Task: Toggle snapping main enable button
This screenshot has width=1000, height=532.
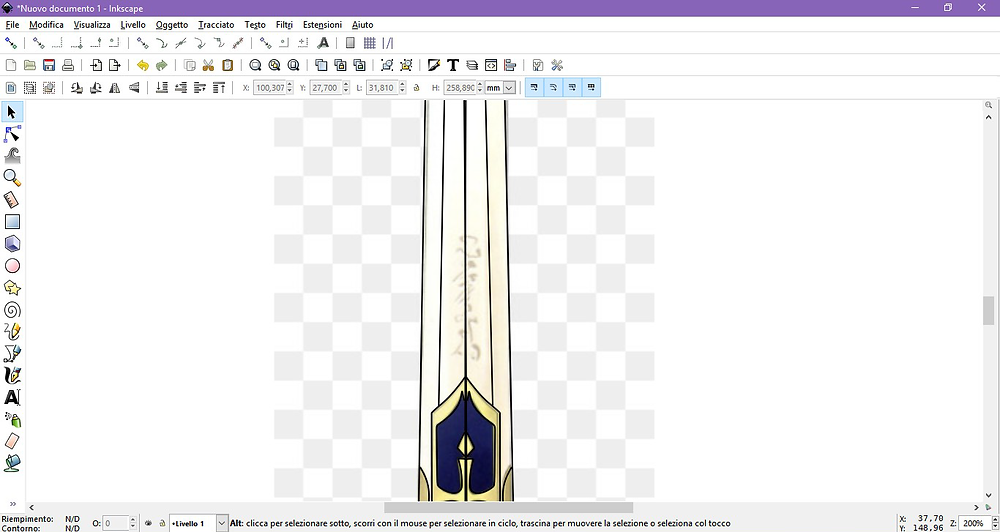Action: click(x=11, y=43)
